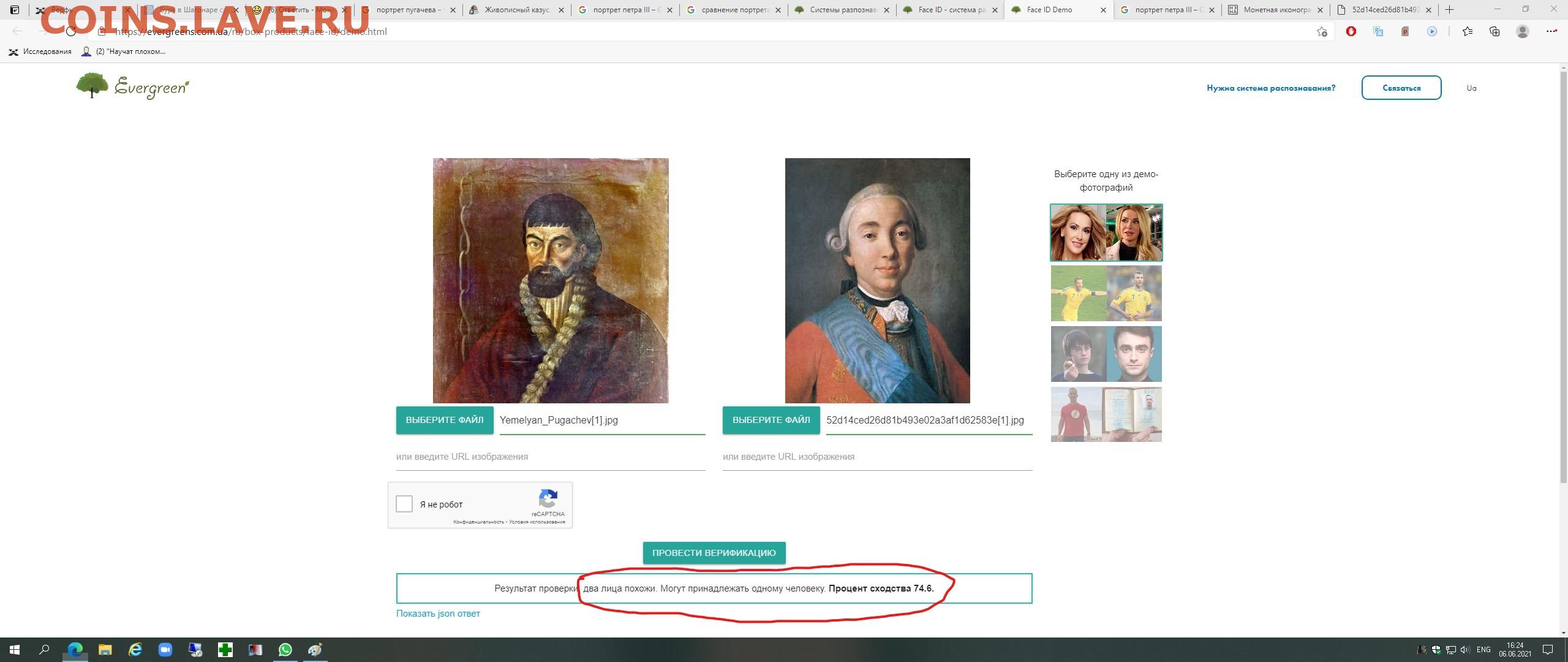This screenshot has height=662, width=1568.
Task: Open WhatsApp from the taskbar
Action: coord(285,650)
